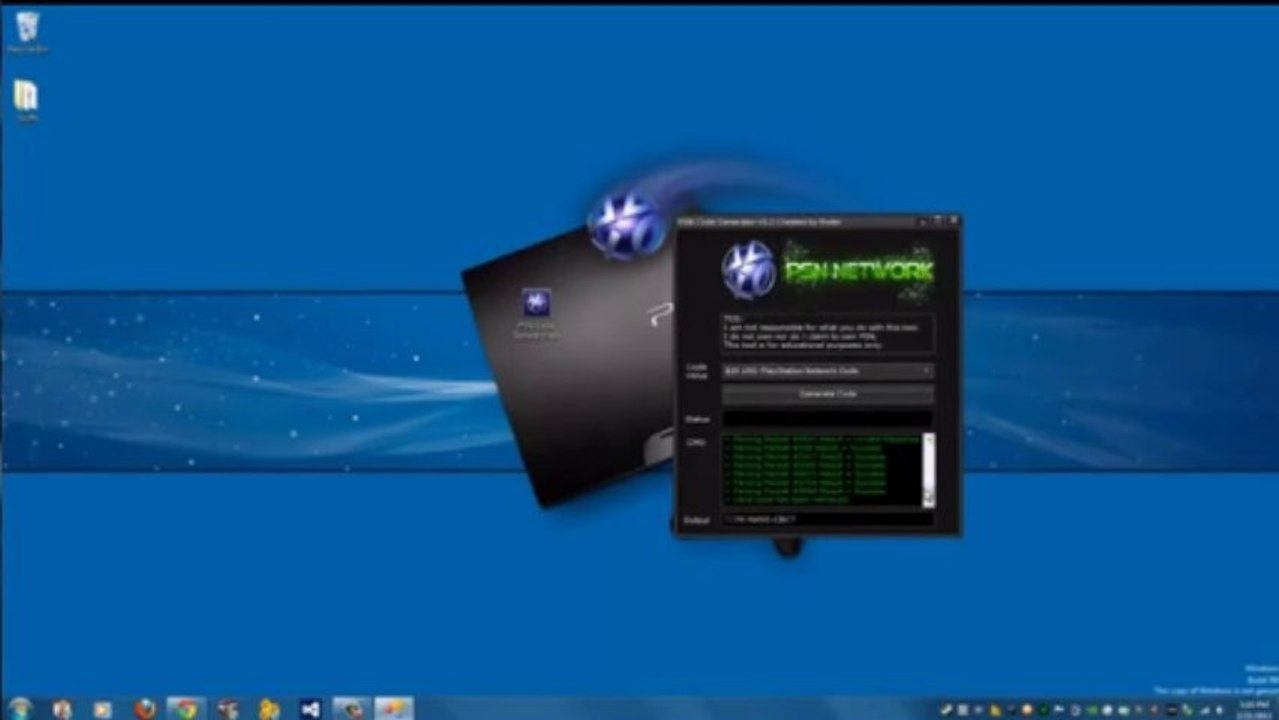Click the PSN logo in the generator window
The width and height of the screenshot is (1279, 720).
[x=749, y=269]
